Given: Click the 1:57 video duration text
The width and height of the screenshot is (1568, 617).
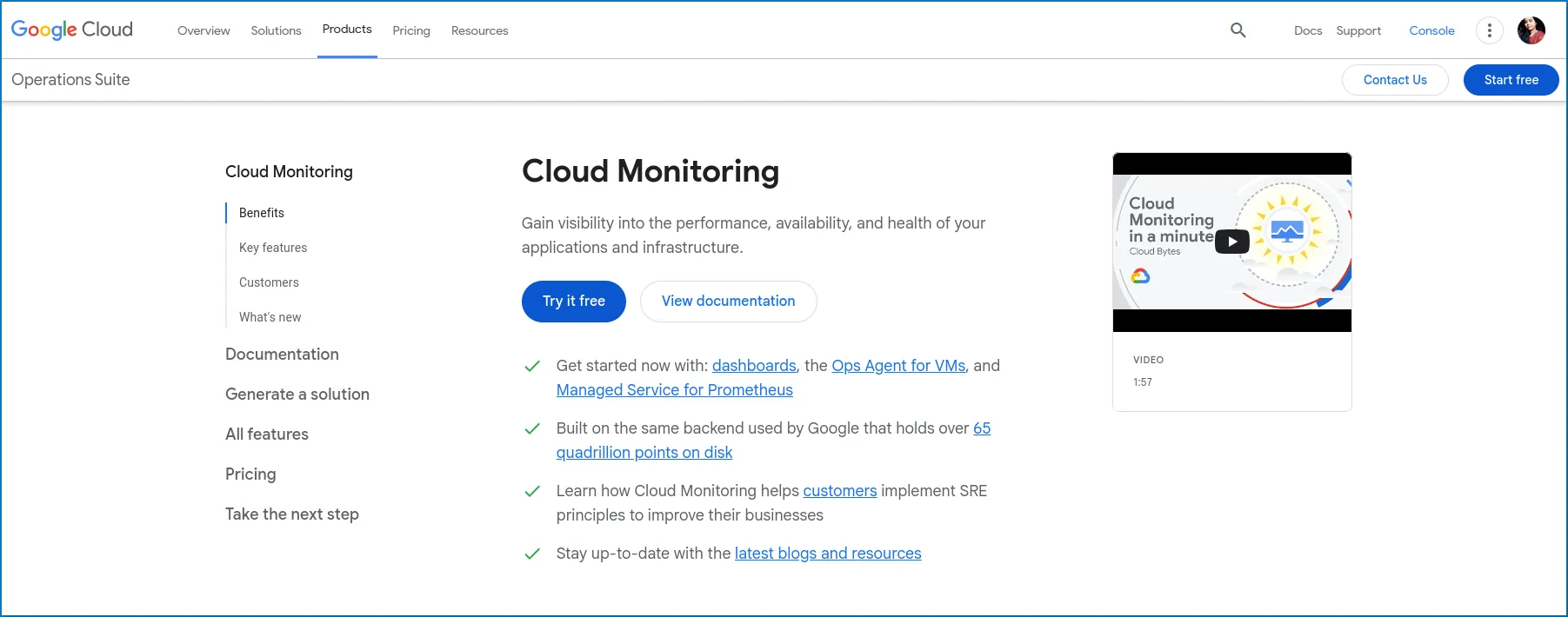Looking at the screenshot, I should [1143, 382].
